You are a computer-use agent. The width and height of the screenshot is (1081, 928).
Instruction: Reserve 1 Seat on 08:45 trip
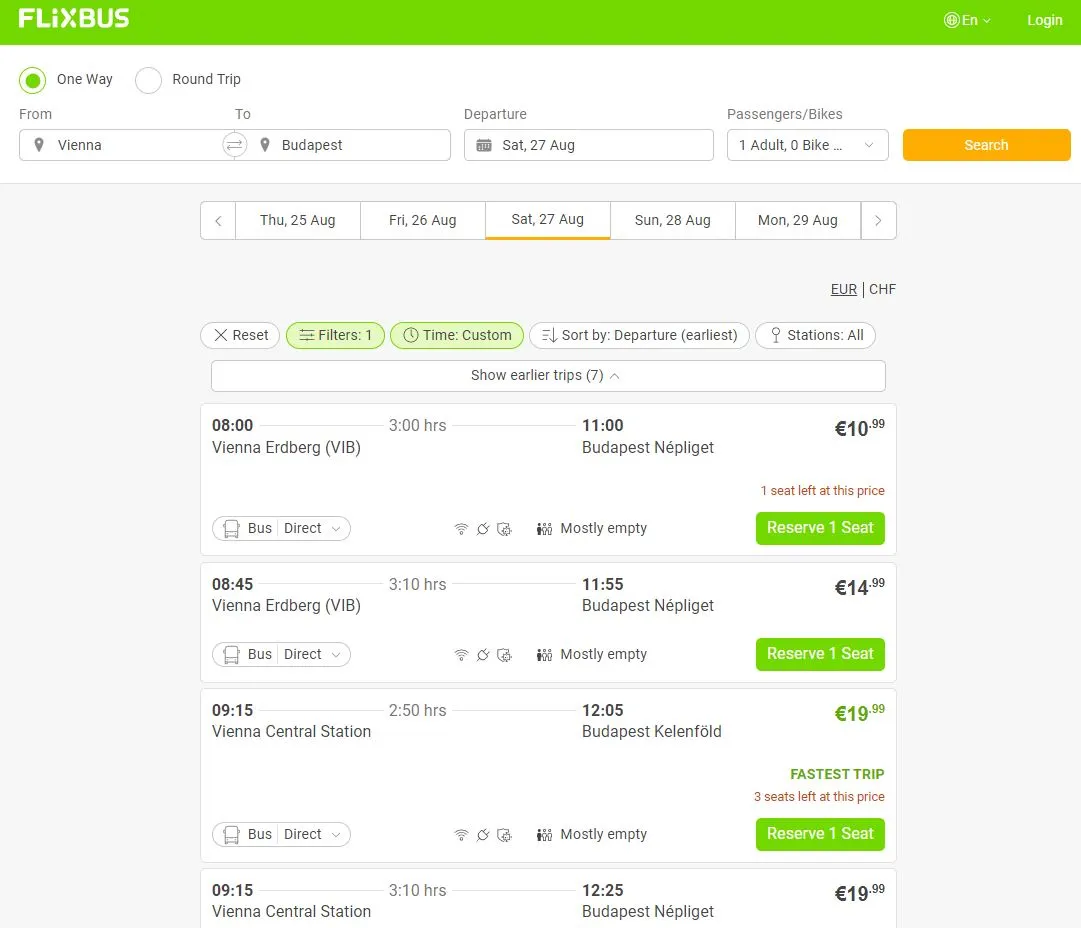click(820, 654)
